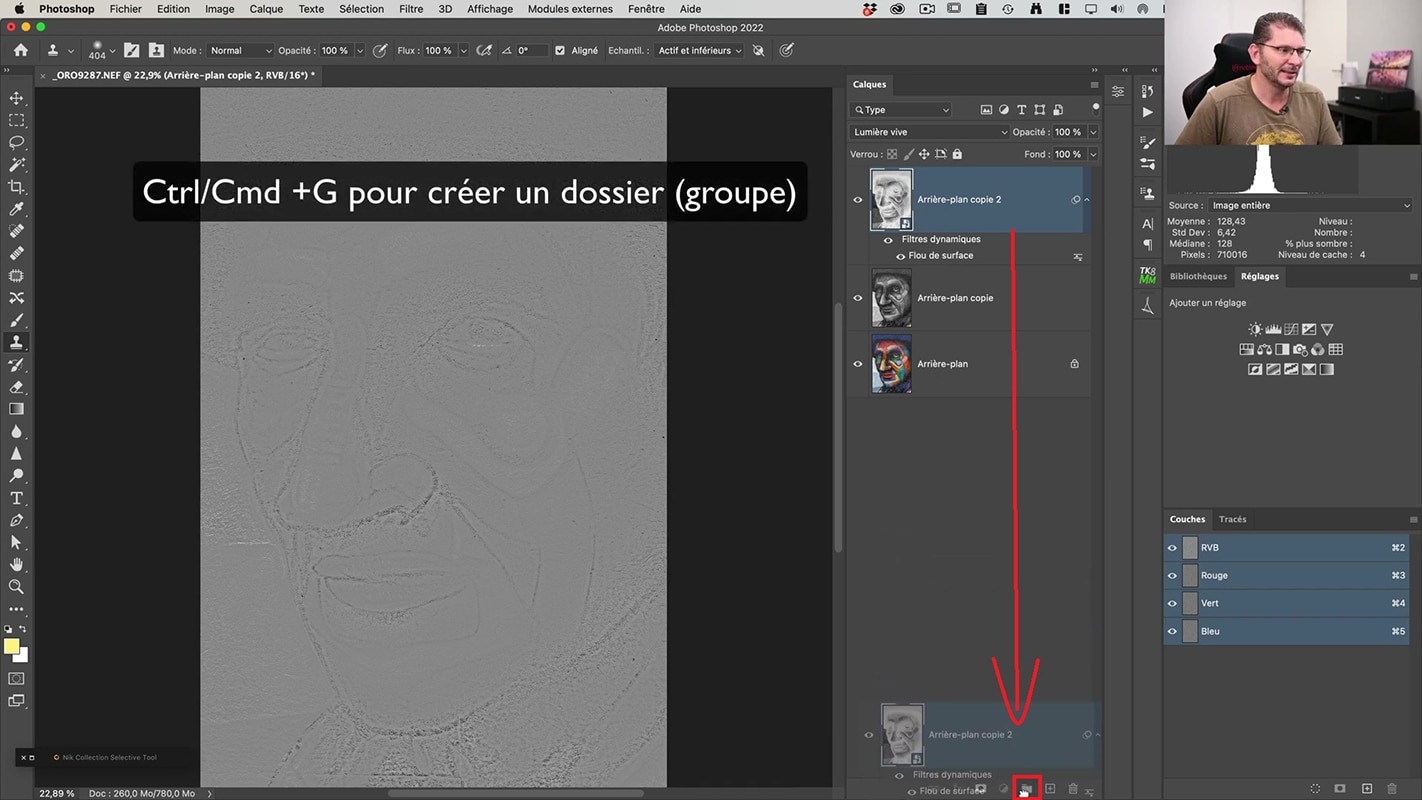Filter layers by pixel layer type
Viewport: 1422px width, 800px height.
986,110
